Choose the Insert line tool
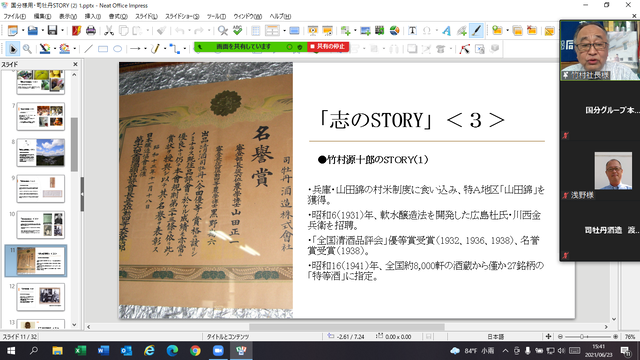 (88, 49)
